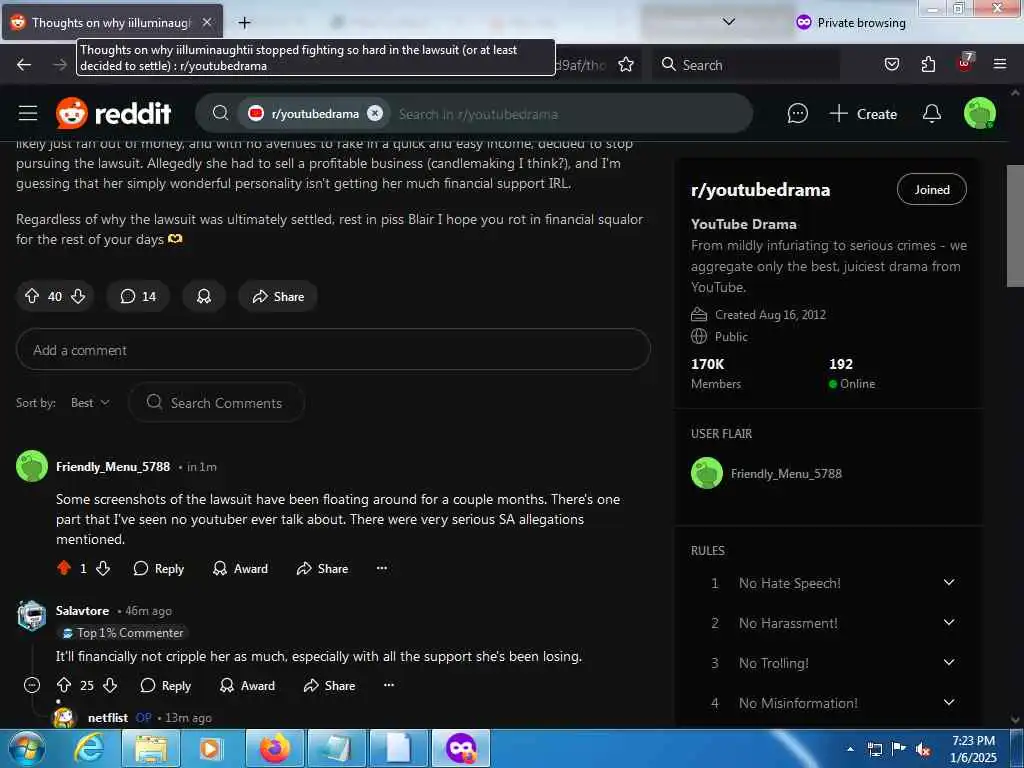Open notifications bell

931,114
